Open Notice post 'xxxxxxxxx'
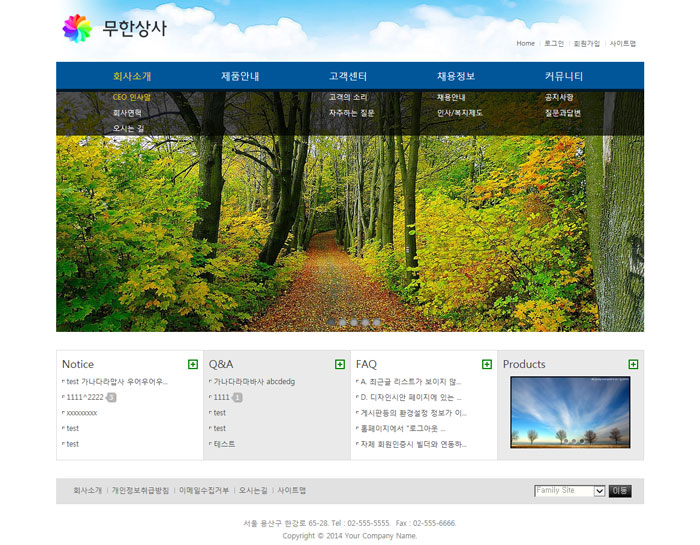The height and width of the screenshot is (545, 700). click(x=82, y=413)
